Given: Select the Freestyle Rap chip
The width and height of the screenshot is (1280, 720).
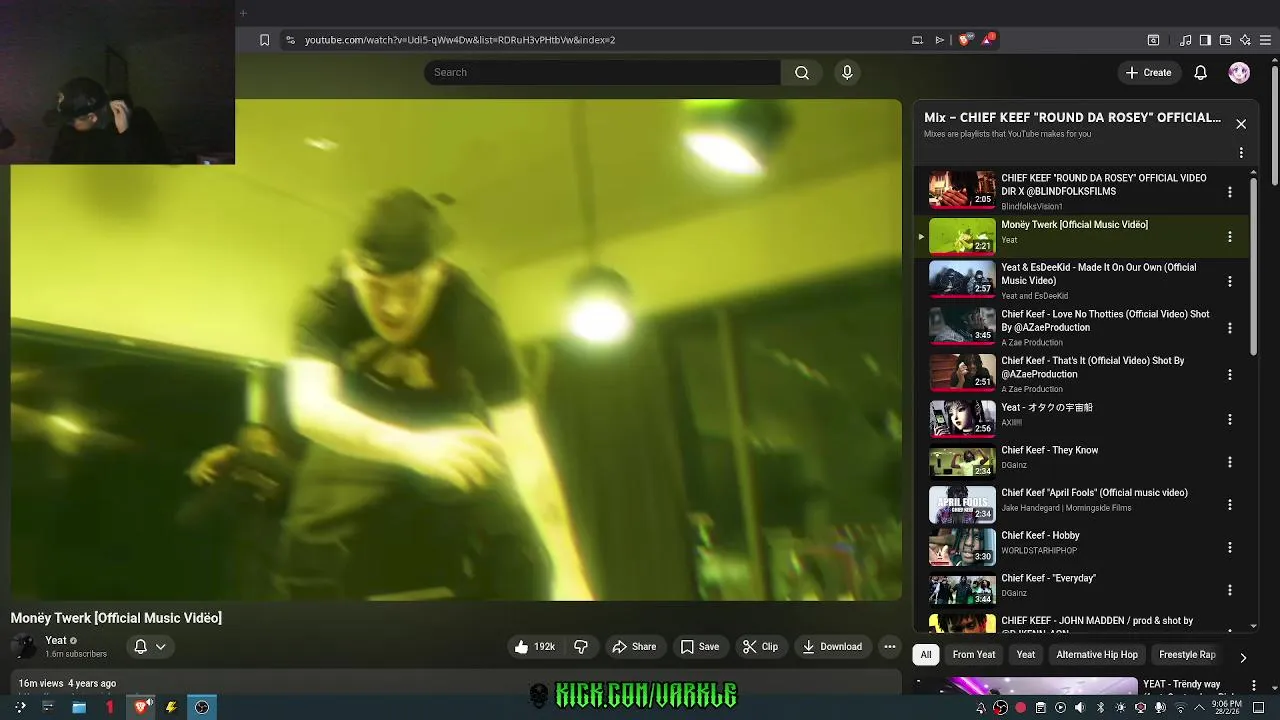Looking at the screenshot, I should [1187, 655].
